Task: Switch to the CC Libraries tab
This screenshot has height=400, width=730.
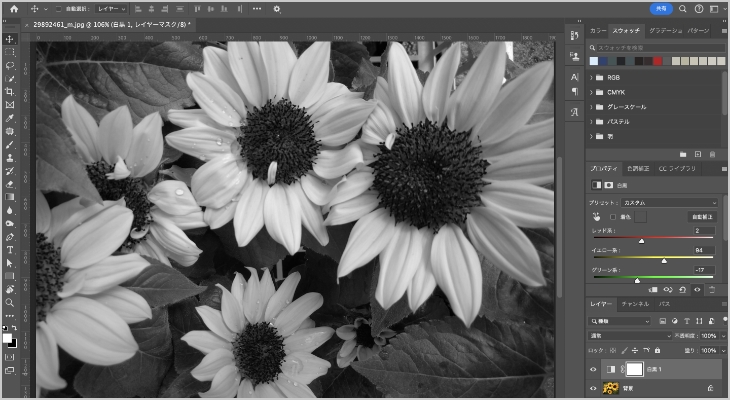Action: tap(677, 169)
